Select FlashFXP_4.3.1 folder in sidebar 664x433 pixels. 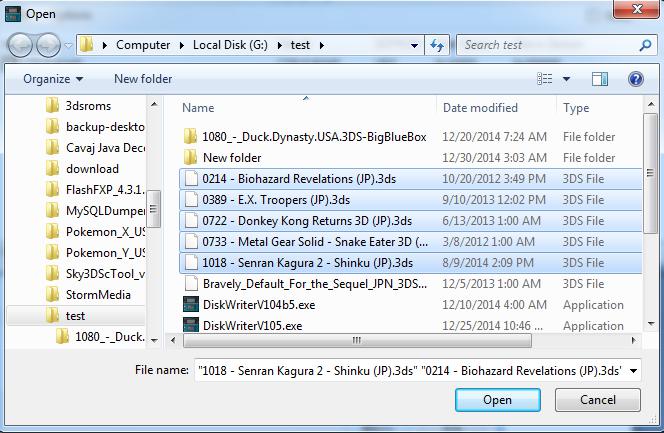coord(95,190)
